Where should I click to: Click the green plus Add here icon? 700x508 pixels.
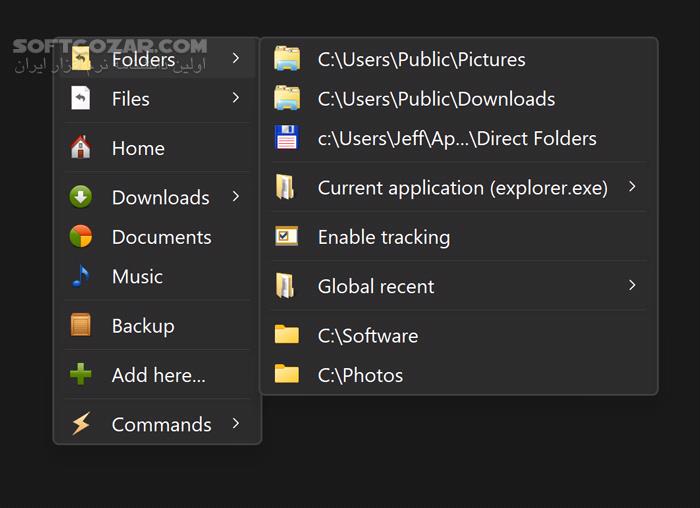click(x=81, y=374)
